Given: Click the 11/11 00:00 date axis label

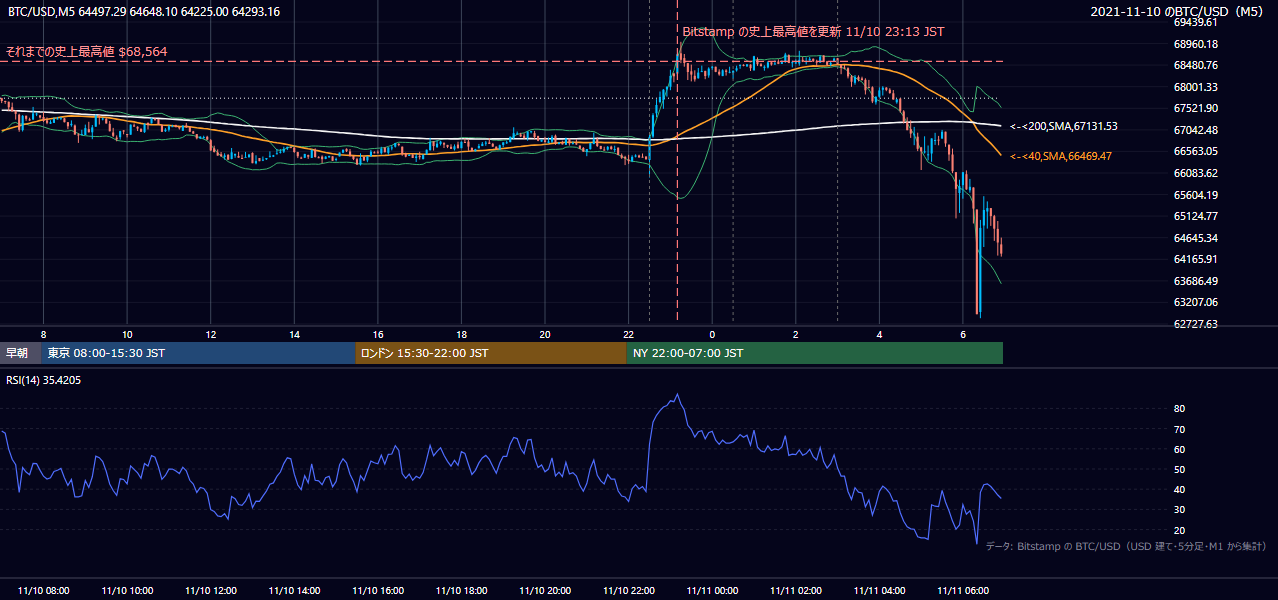Looking at the screenshot, I should click(712, 591).
